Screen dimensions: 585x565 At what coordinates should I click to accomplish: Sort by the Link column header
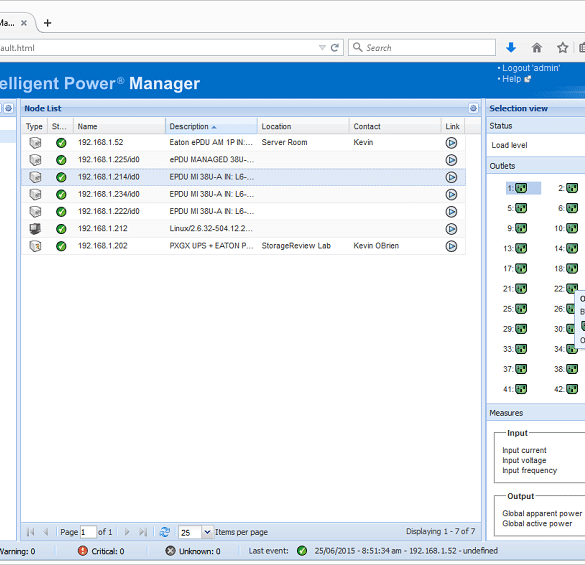453,127
